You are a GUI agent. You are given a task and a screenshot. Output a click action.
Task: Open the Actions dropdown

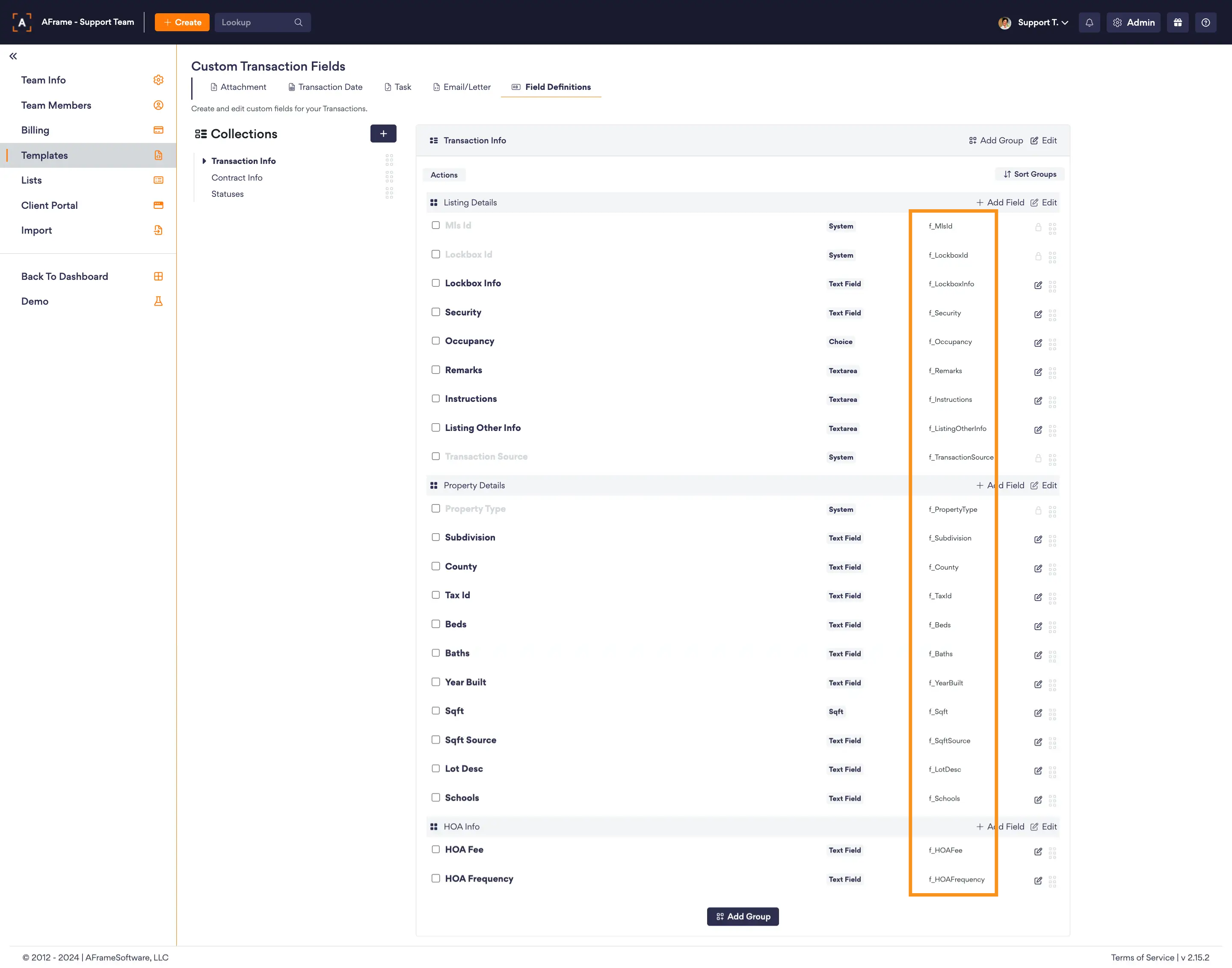[x=444, y=175]
